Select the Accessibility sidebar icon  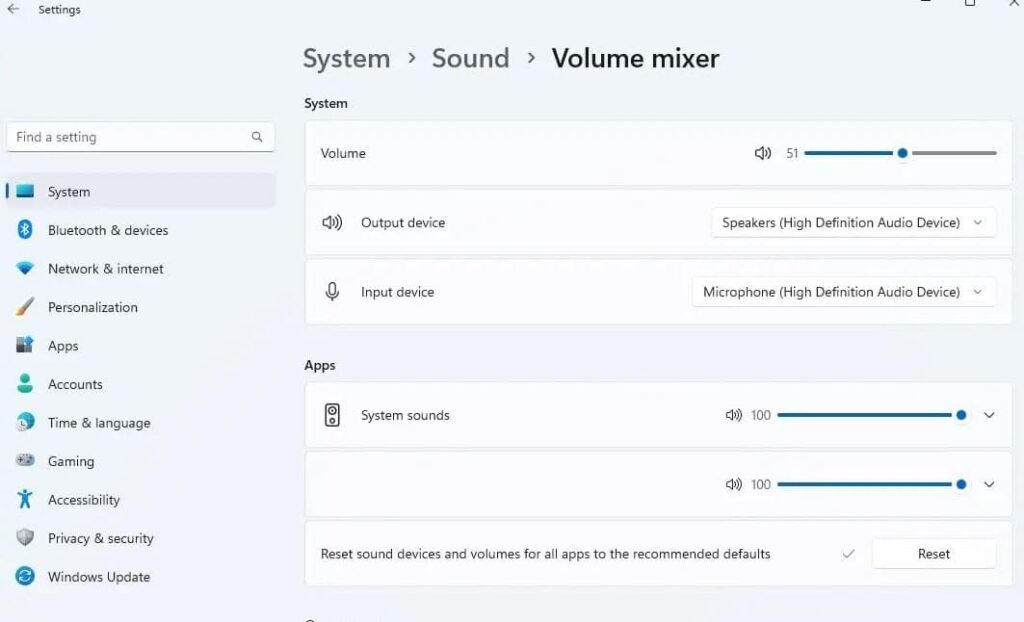coord(23,499)
